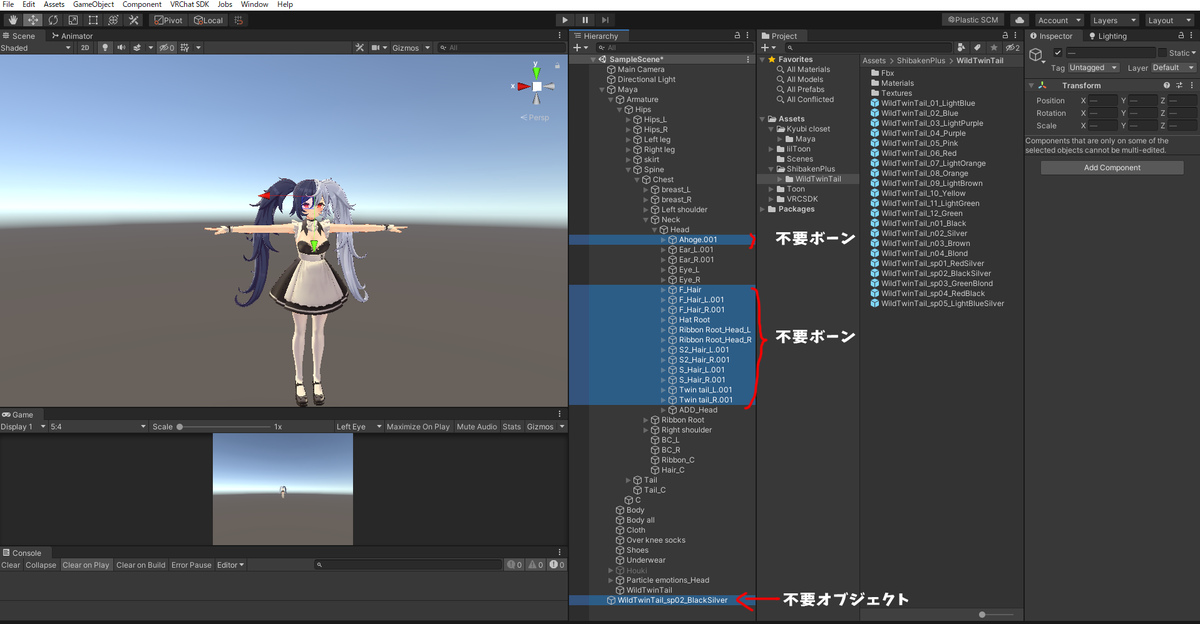The width and height of the screenshot is (1200, 624).
Task: Open the GameObject menu
Action: click(x=94, y=5)
